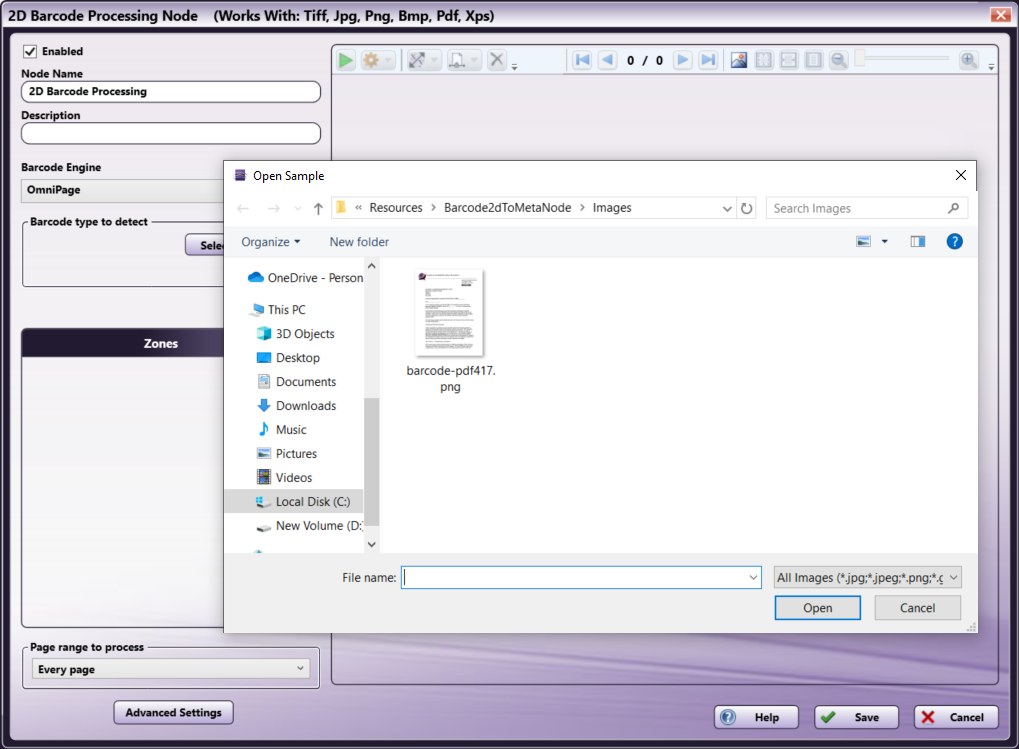Click the fit-to-width view icon
Image resolution: width=1019 pixels, height=749 pixels.
(x=788, y=60)
